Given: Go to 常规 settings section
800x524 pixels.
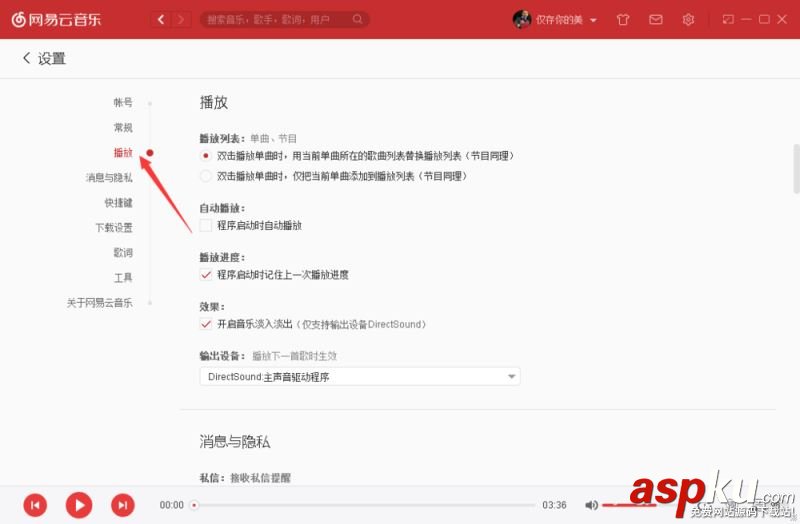Looking at the screenshot, I should point(122,128).
